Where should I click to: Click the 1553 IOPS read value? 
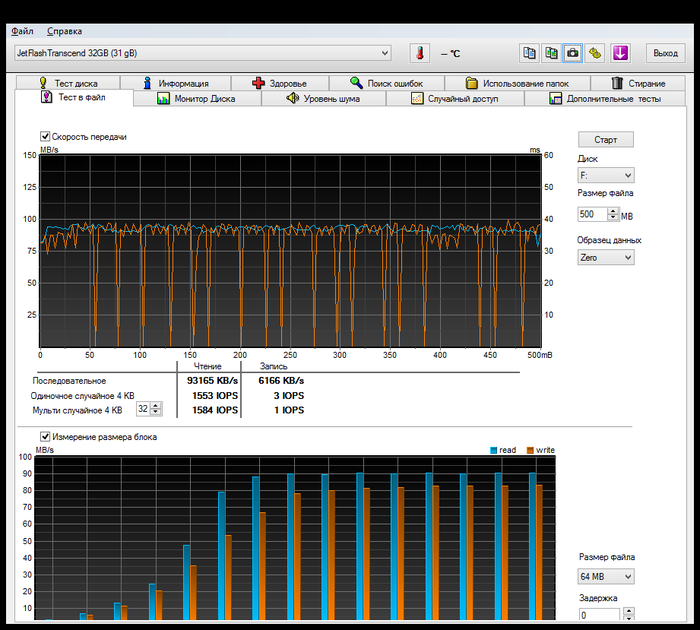[215, 395]
